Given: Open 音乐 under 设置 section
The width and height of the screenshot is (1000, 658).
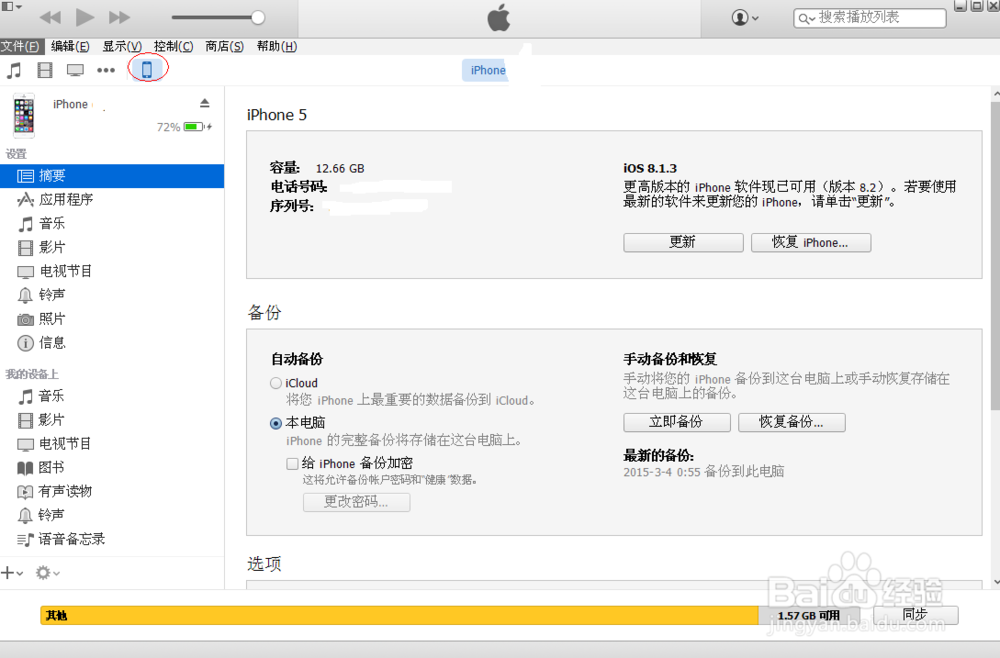Looking at the screenshot, I should pyautogui.click(x=112, y=224).
